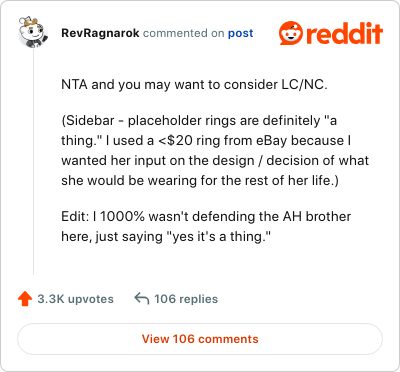The height and width of the screenshot is (372, 400).
Task: Follow the blue "post" link
Action: coord(240,34)
